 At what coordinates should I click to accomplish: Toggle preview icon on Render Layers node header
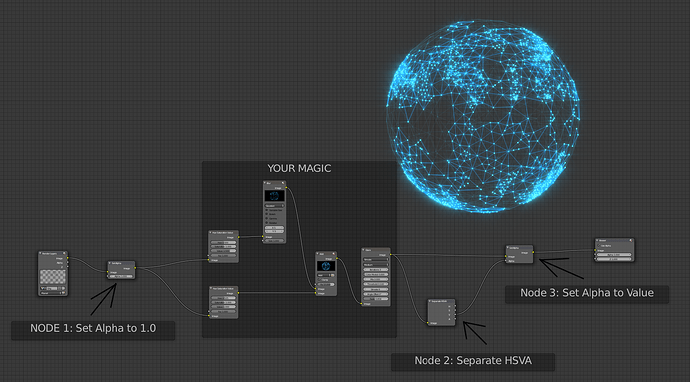pyautogui.click(x=64, y=253)
